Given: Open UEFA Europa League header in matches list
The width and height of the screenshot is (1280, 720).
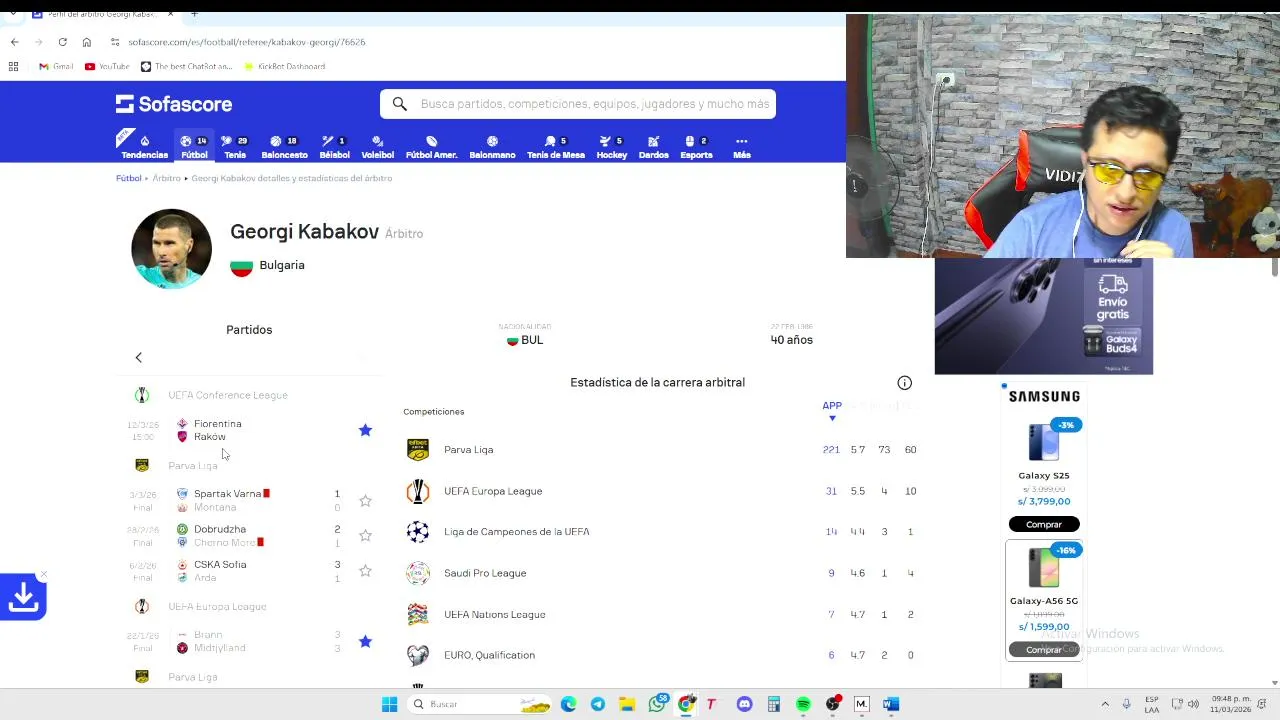Looking at the screenshot, I should 217,606.
